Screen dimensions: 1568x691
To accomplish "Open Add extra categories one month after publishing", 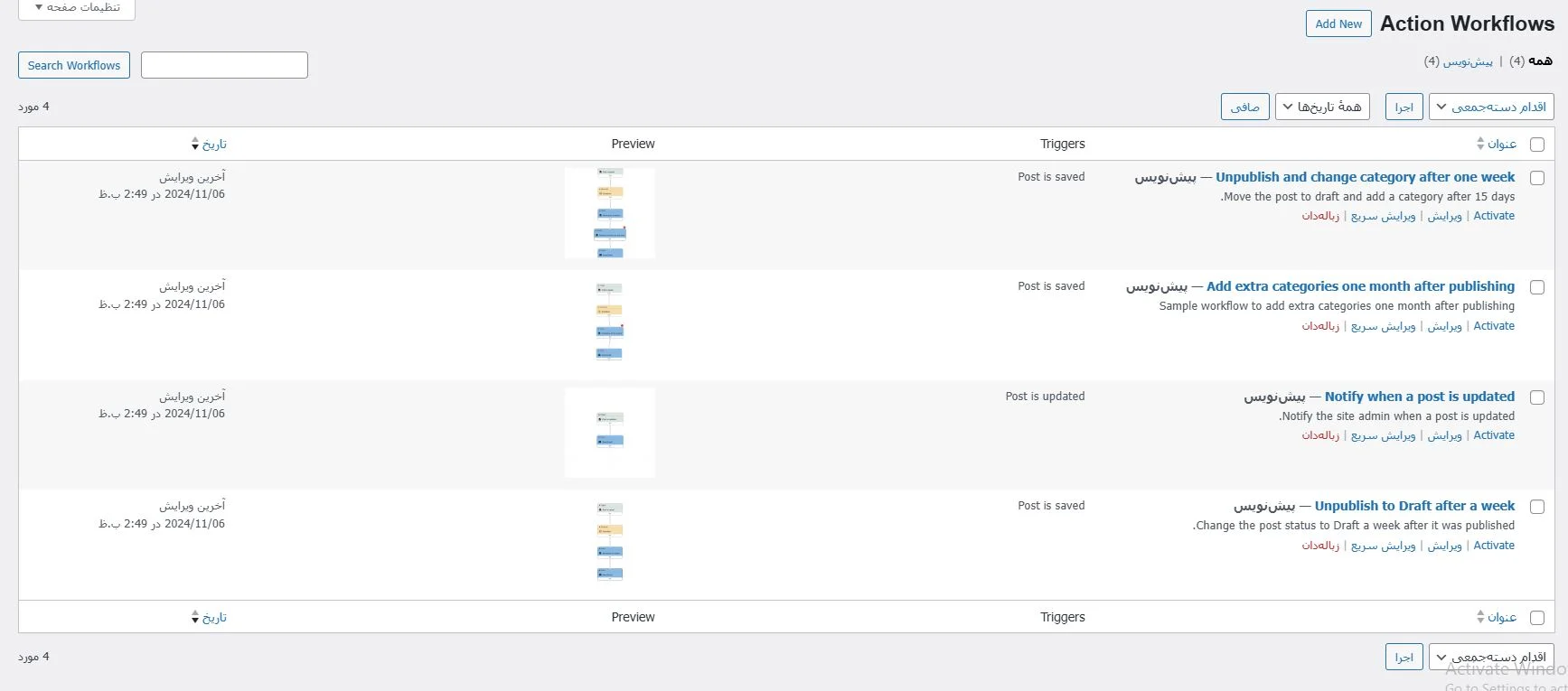I will (1360, 286).
